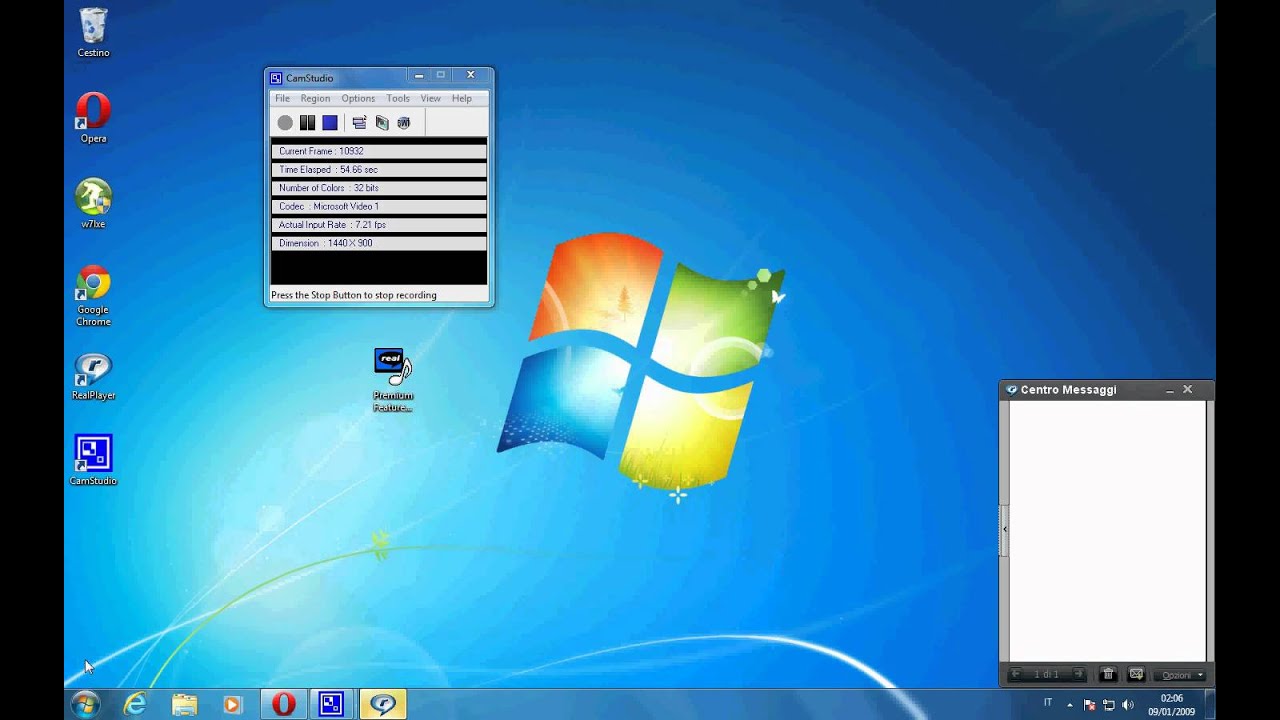The height and width of the screenshot is (720, 1280).
Task: Click the IT language indicator
Action: [x=1048, y=703]
